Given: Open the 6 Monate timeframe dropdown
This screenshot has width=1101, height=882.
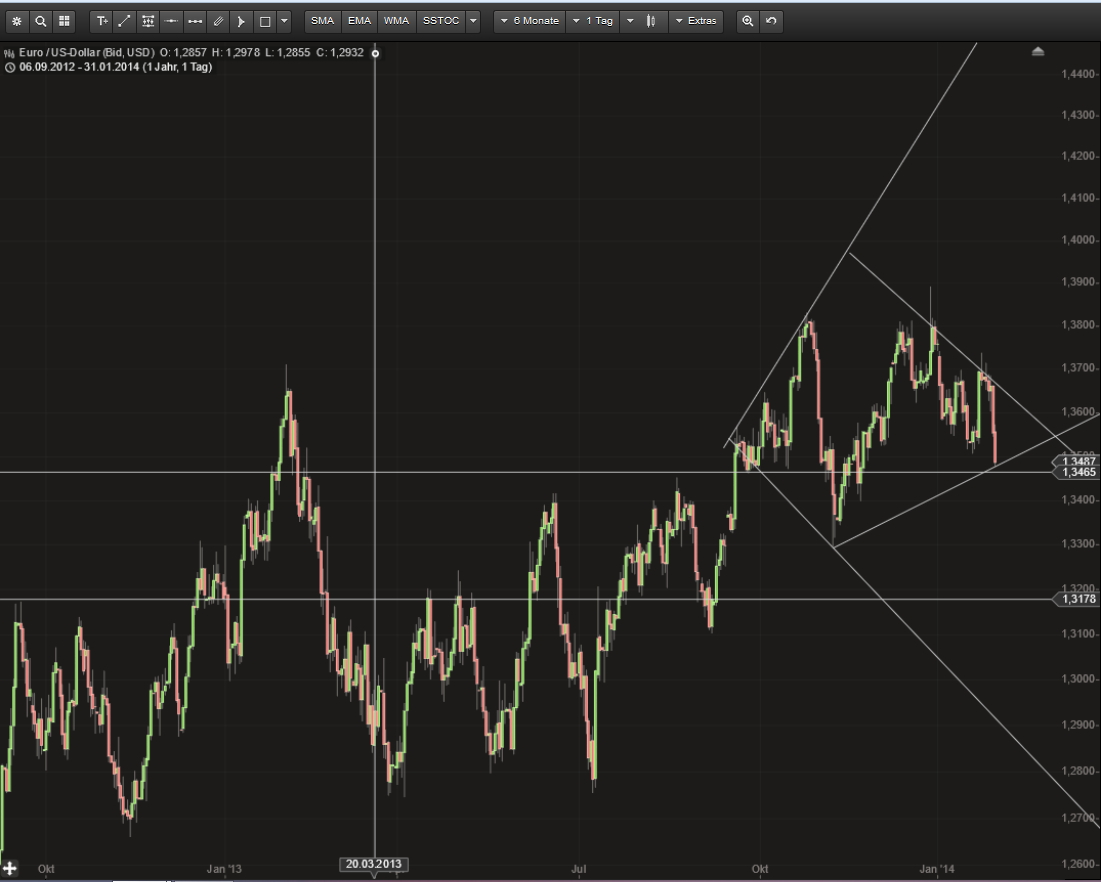Looking at the screenshot, I should [x=529, y=20].
